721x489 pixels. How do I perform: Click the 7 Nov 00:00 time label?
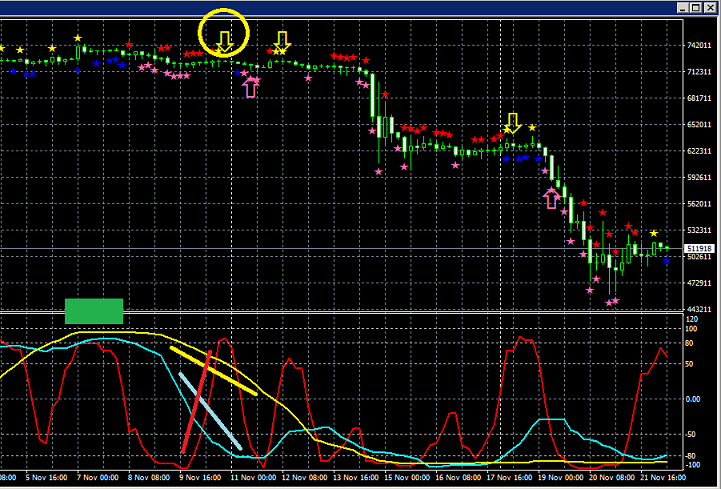click(97, 477)
